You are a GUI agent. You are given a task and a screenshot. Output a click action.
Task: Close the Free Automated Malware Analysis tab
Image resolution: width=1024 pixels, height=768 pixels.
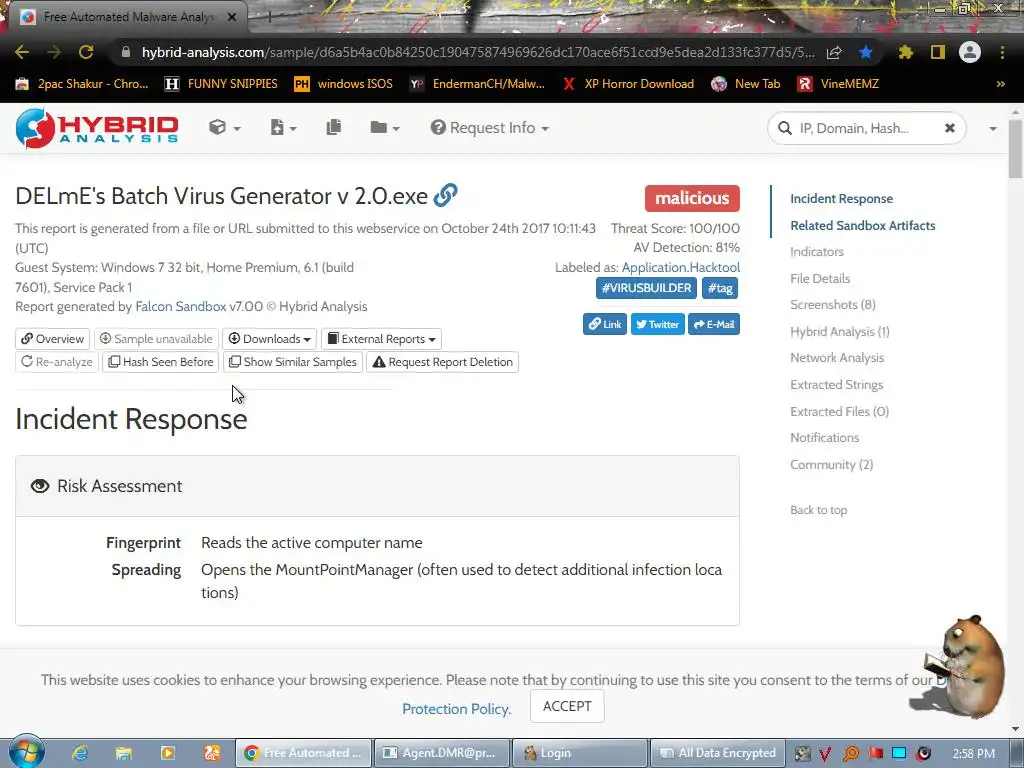click(232, 17)
